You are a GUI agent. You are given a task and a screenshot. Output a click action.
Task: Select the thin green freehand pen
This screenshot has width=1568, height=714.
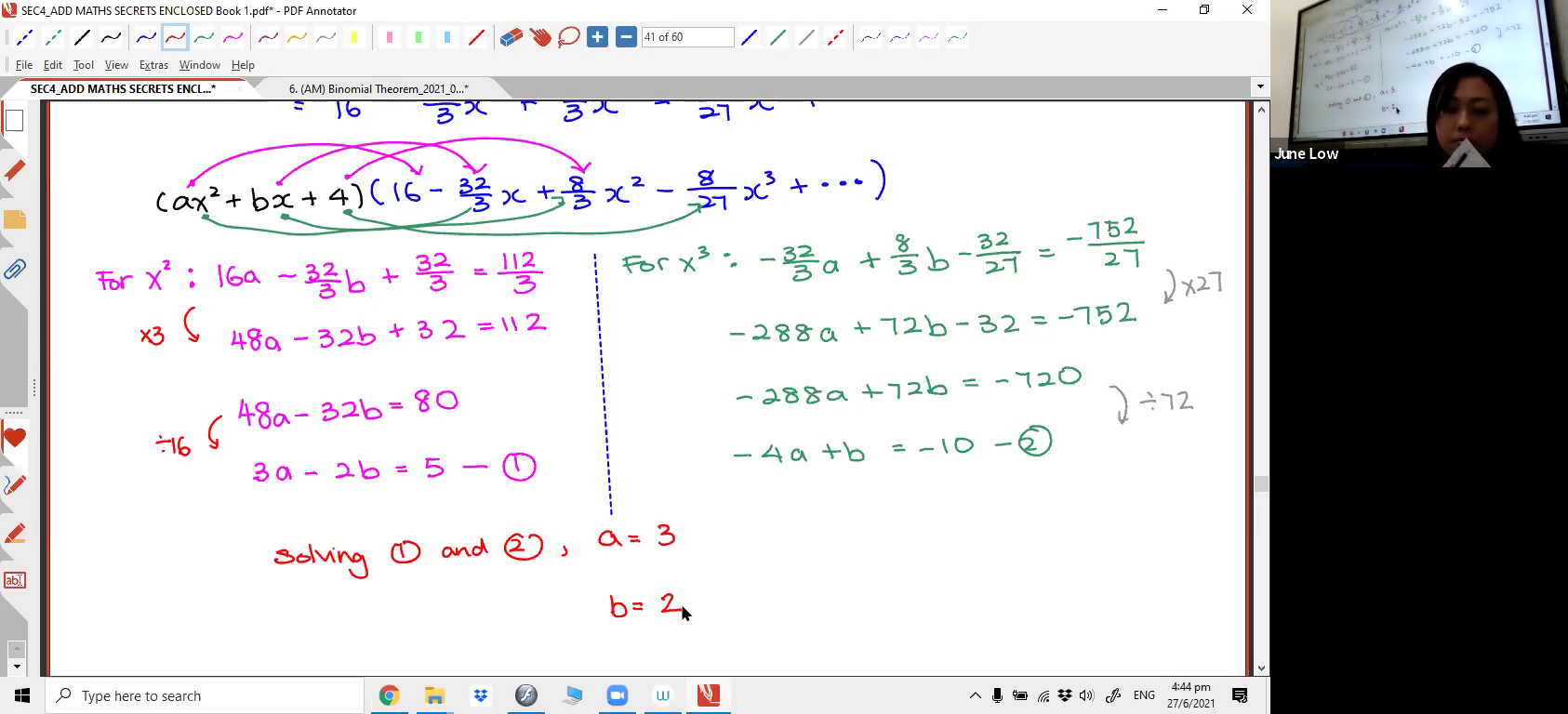(x=957, y=38)
